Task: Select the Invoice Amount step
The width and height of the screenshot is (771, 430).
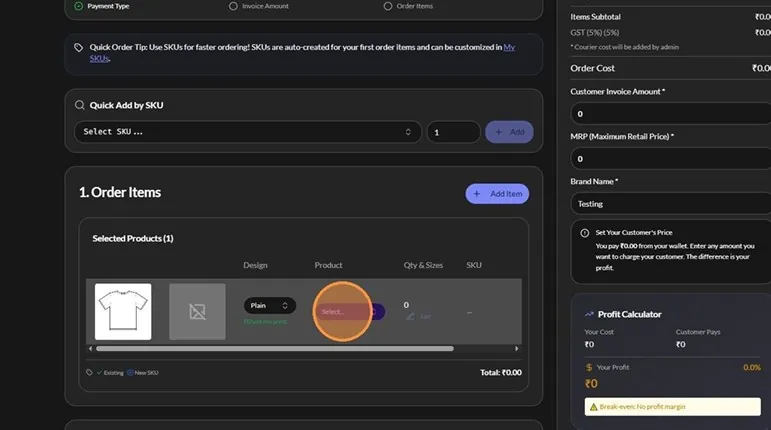Action: click(x=259, y=6)
